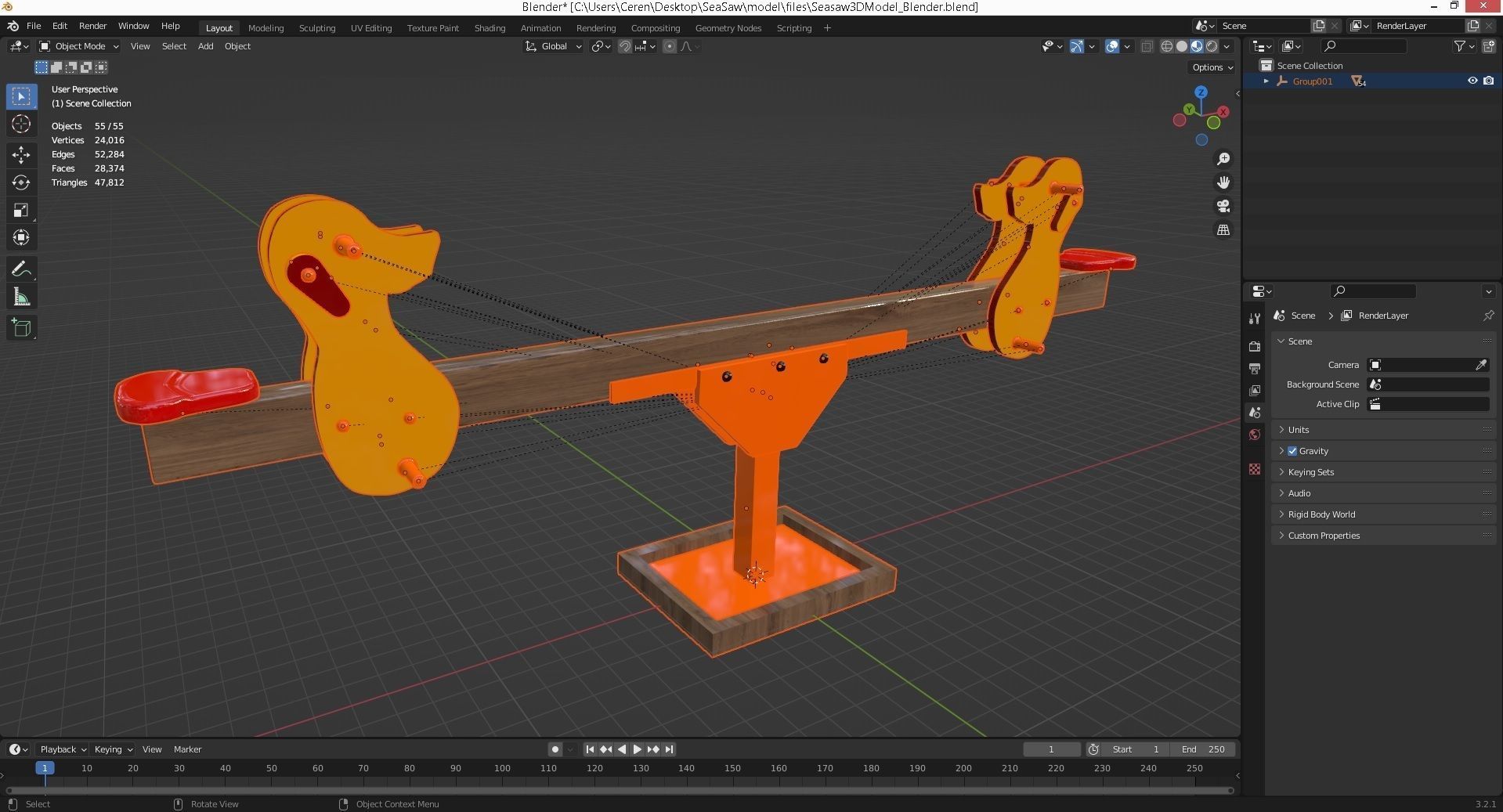Toggle the camera view icon
Viewport: 1503px width, 812px height.
point(1223,206)
